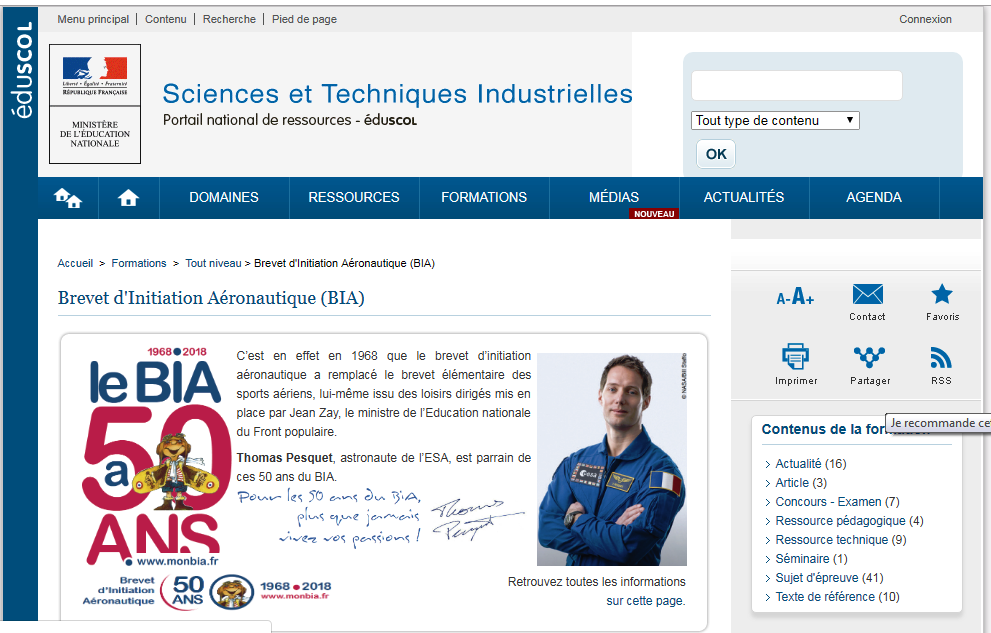The height and width of the screenshot is (633, 991).
Task: Open Article (3) content list
Action: tap(801, 483)
